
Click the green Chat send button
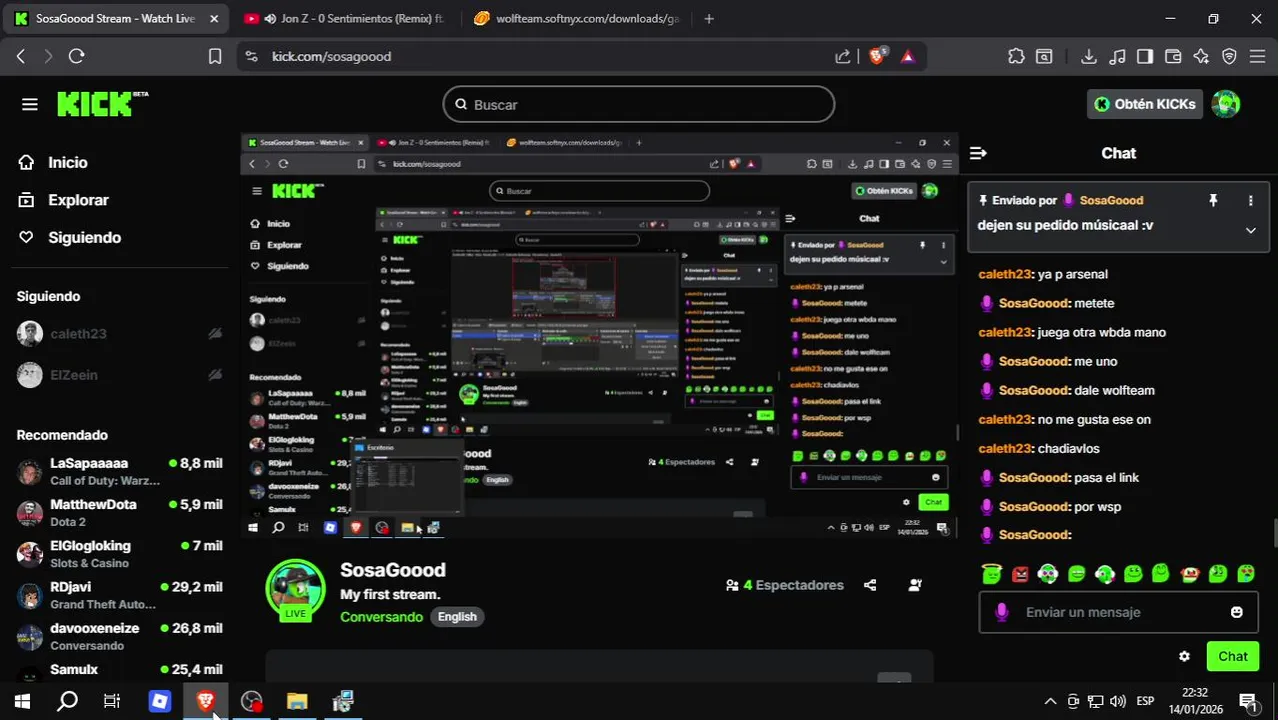[1232, 656]
